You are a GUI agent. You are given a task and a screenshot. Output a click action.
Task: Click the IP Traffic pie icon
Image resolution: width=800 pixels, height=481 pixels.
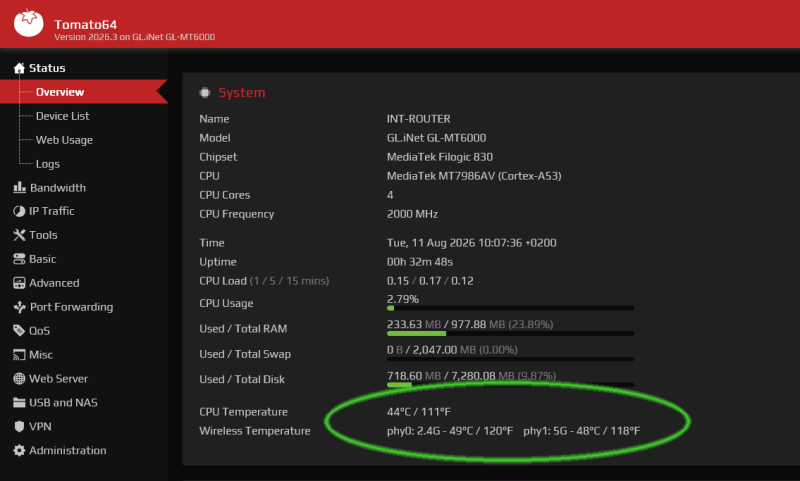[19, 211]
